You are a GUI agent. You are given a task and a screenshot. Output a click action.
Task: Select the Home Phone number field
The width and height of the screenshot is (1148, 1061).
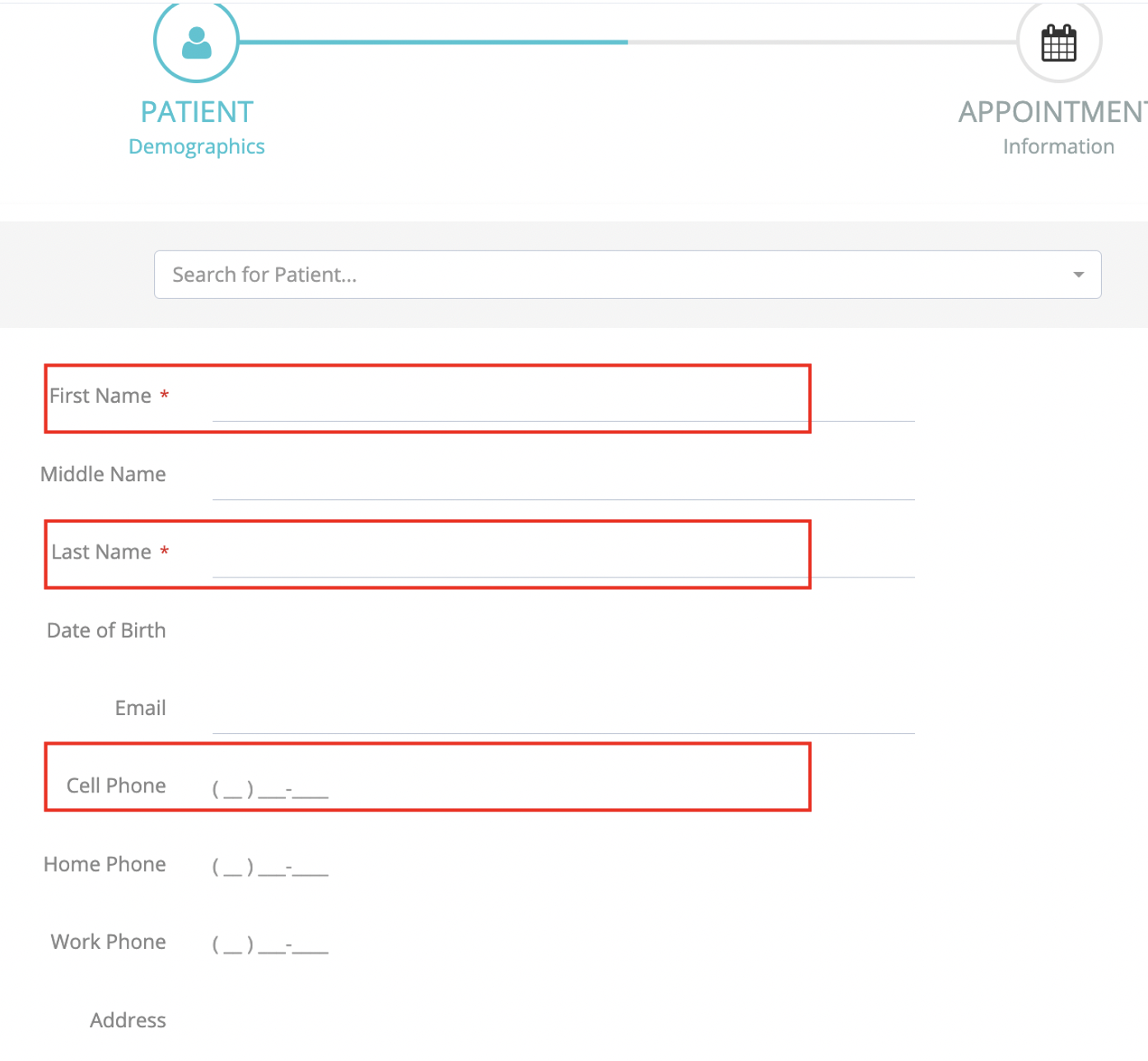[x=271, y=867]
